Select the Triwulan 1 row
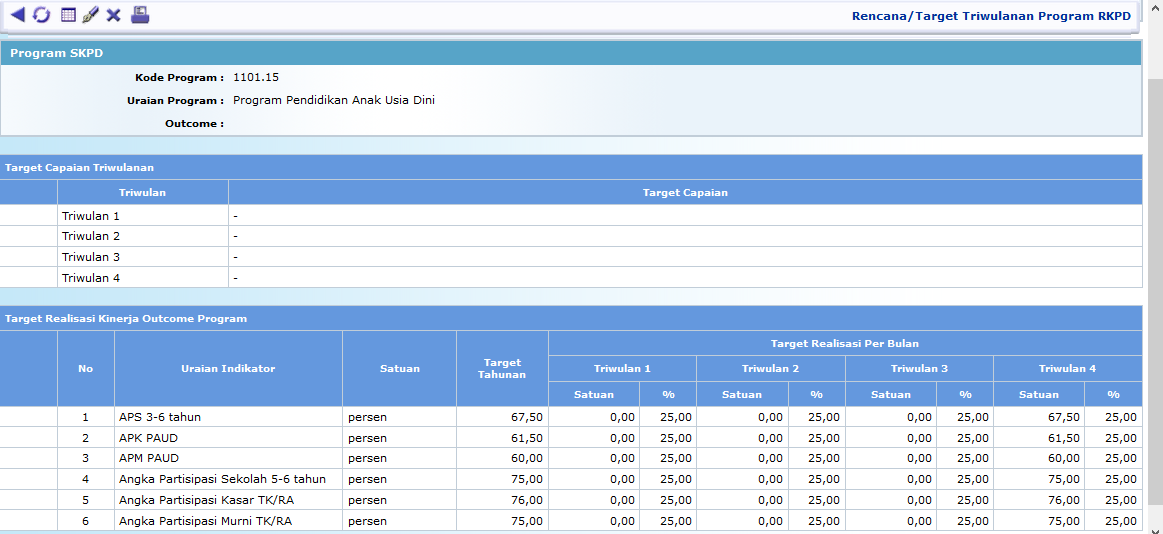Screen dimensions: 1163x534 [91, 216]
